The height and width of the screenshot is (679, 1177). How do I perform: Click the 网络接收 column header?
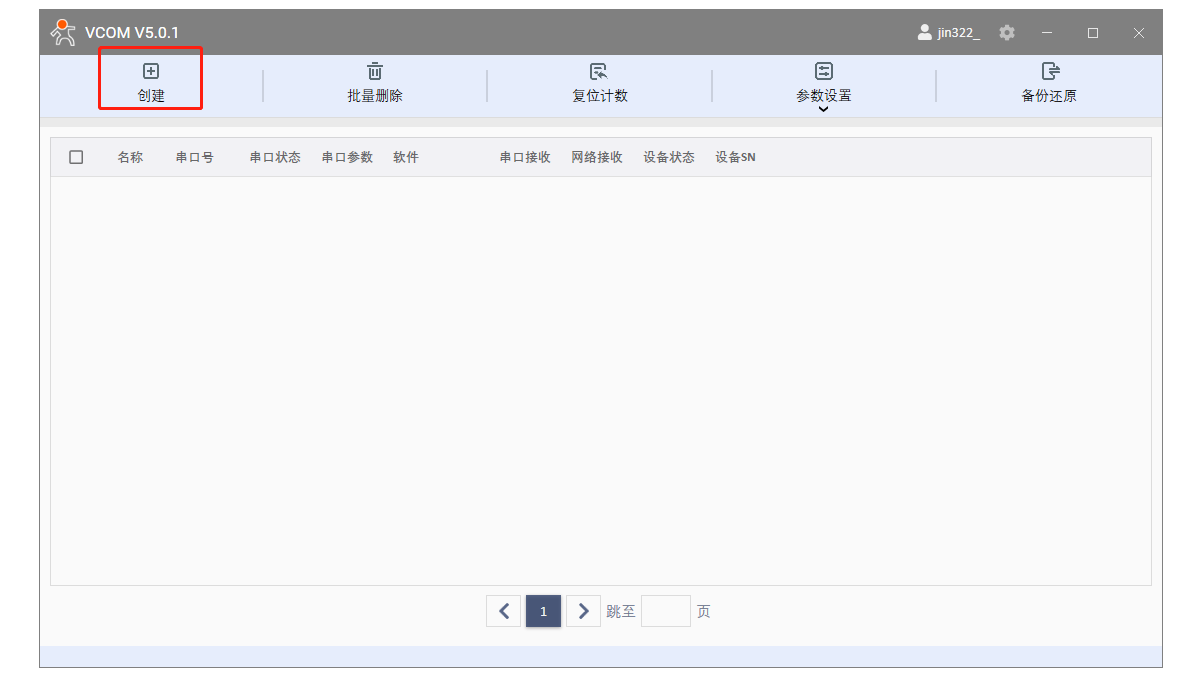[597, 157]
